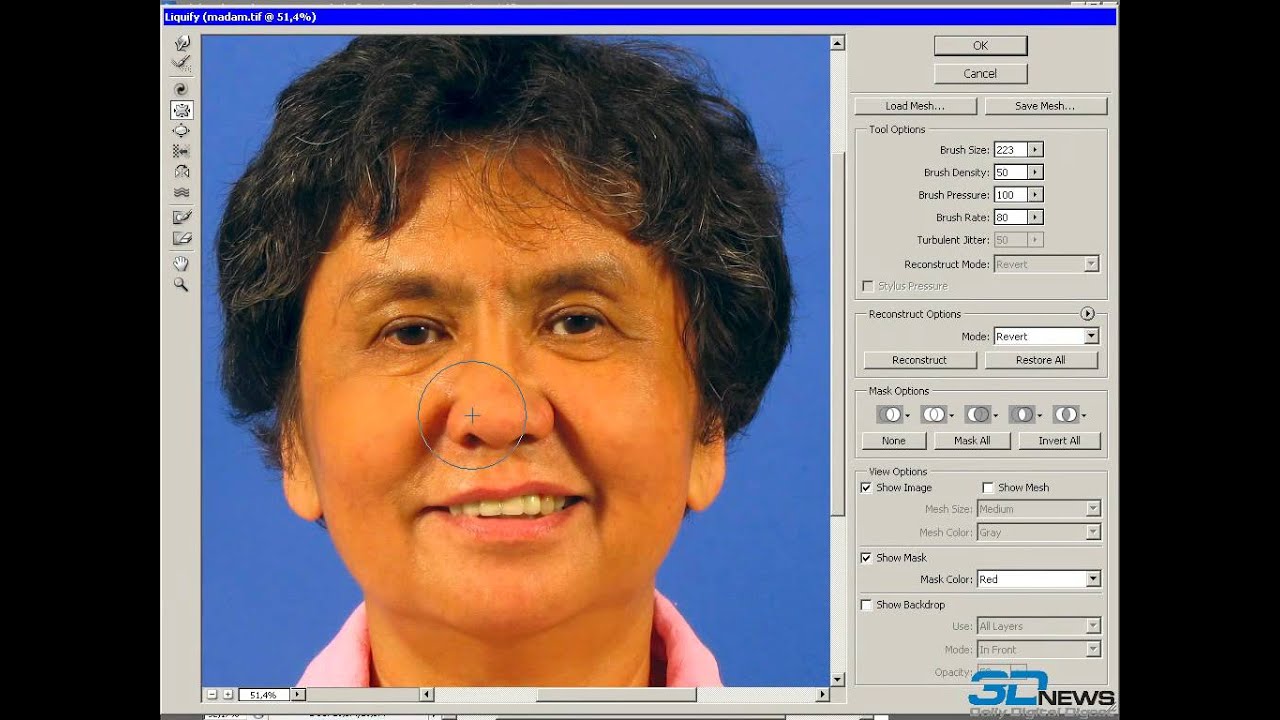Image resolution: width=1280 pixels, height=720 pixels.
Task: Open the Reconstruct Options Mode dropdown
Action: [1046, 337]
